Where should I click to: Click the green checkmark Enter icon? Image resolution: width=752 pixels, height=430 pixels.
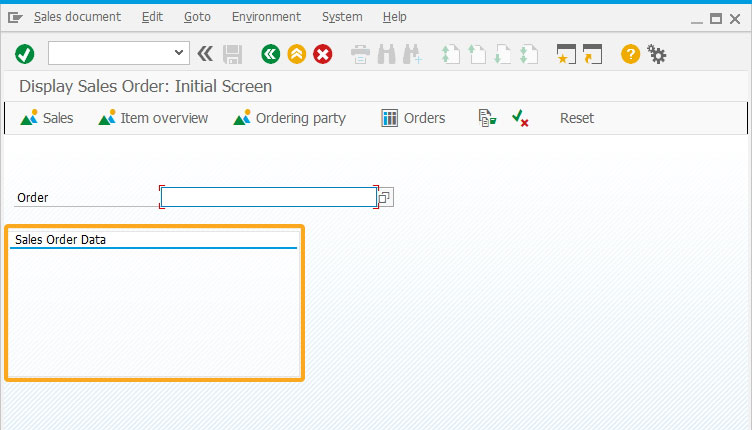tap(24, 54)
